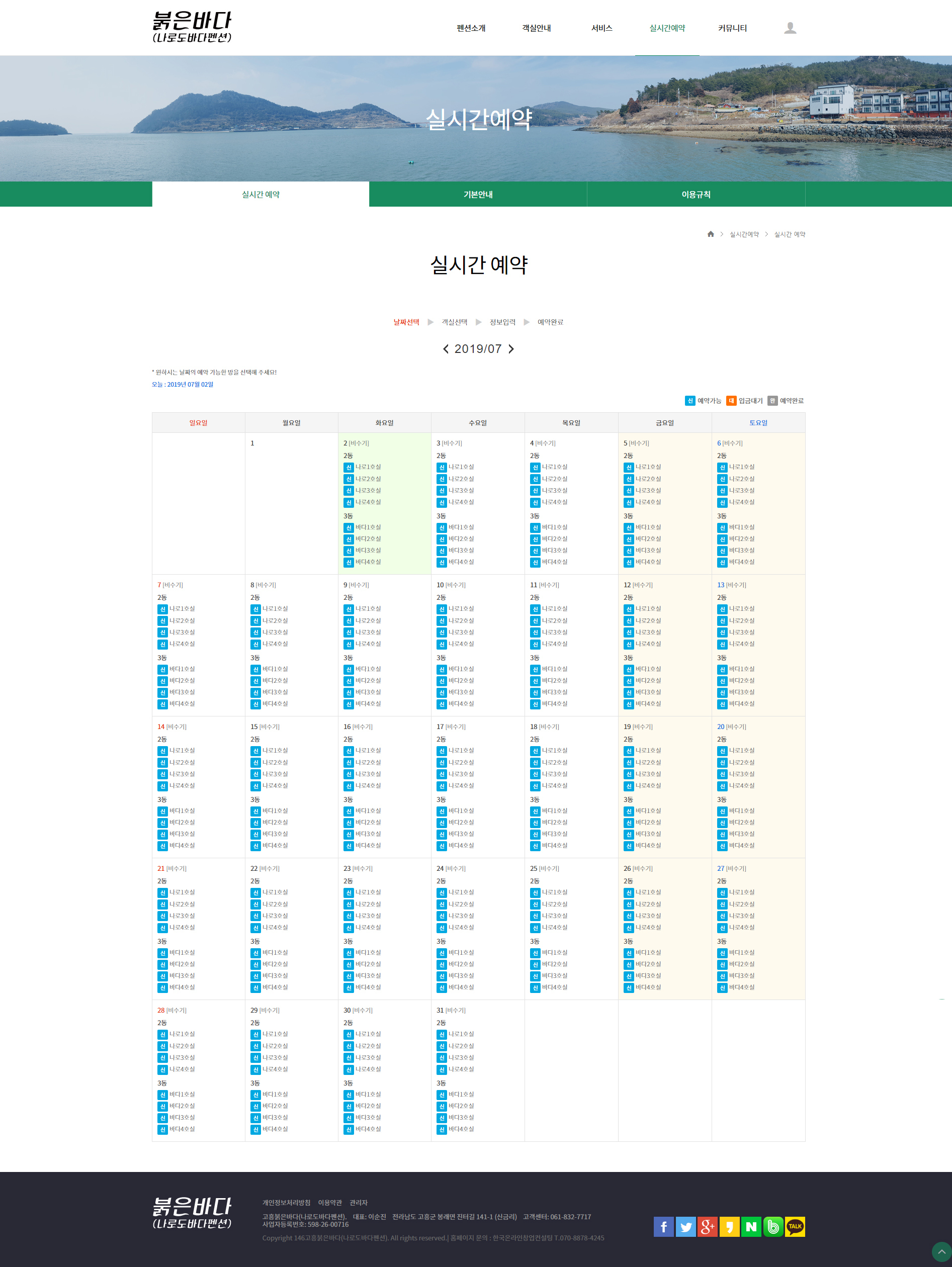The width and height of the screenshot is (952, 1267).
Task: Open the 펜션소개 menu item
Action: coord(471,28)
